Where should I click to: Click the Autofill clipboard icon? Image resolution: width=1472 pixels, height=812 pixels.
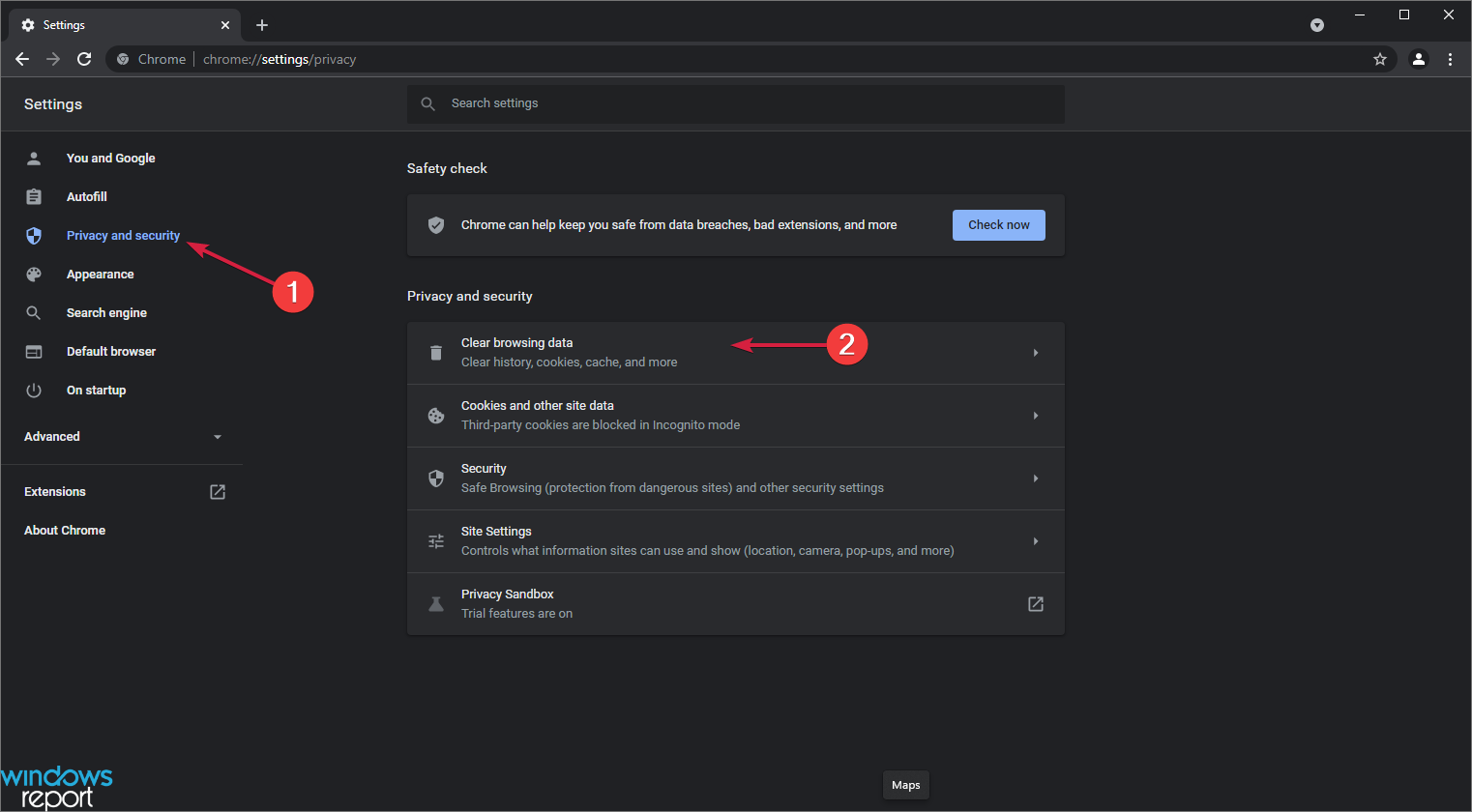(x=34, y=196)
